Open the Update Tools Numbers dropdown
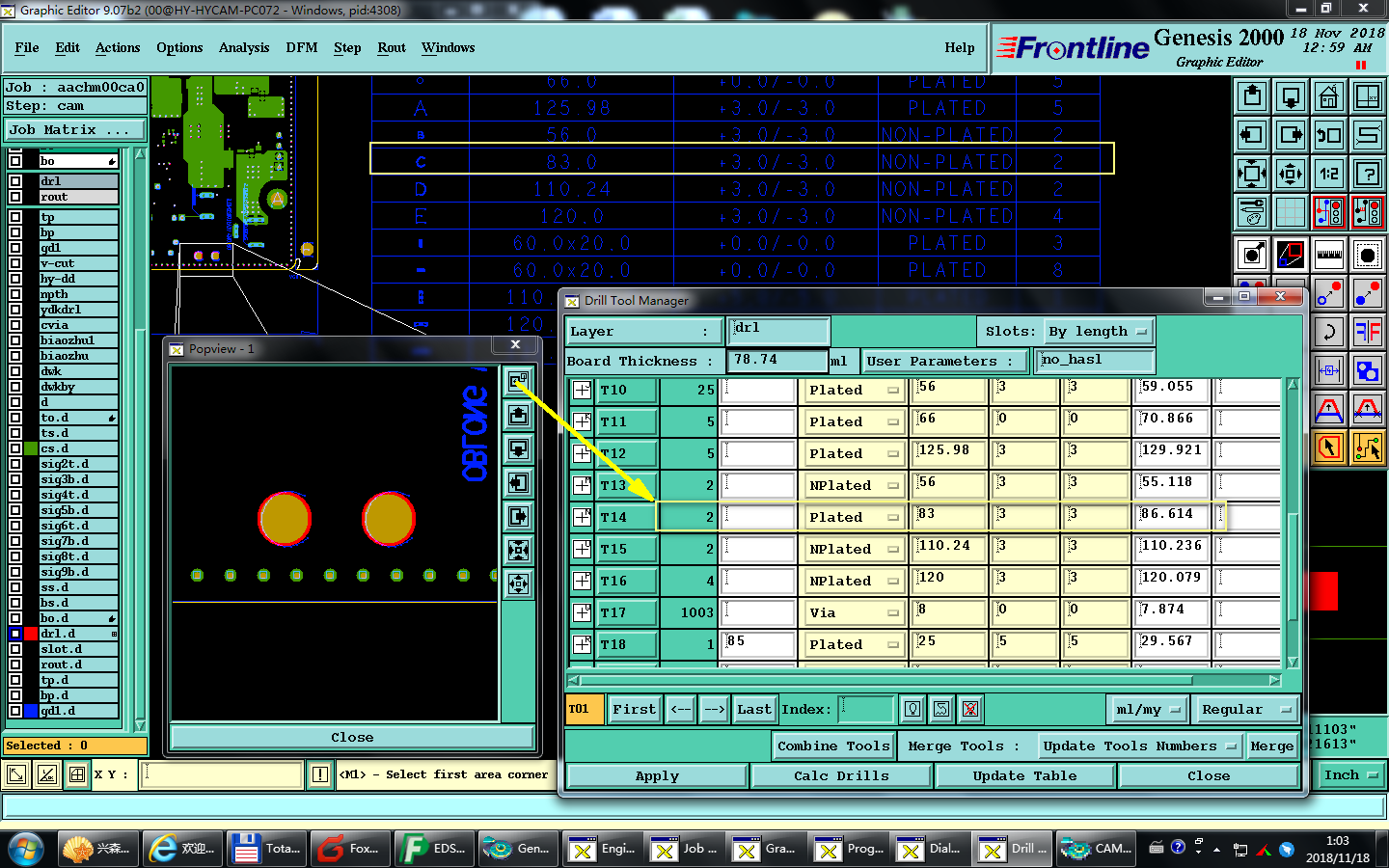The height and width of the screenshot is (868, 1389). pyautogui.click(x=1140, y=746)
